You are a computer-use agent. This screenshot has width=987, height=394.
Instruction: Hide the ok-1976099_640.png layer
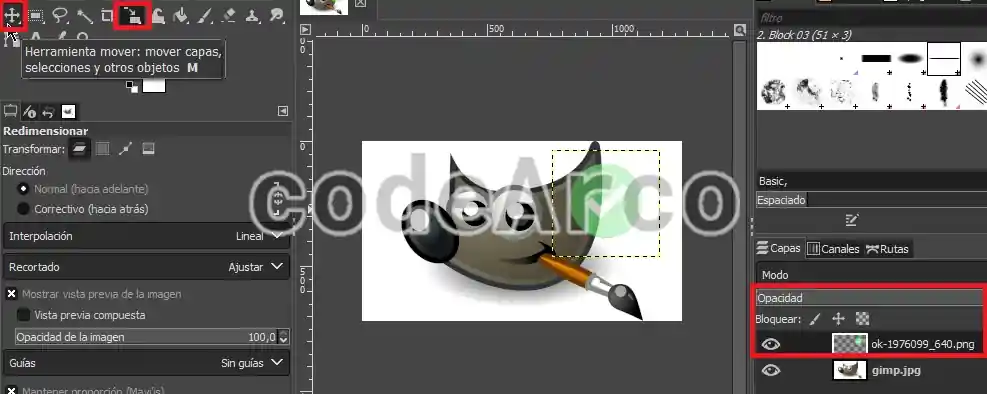(x=770, y=344)
